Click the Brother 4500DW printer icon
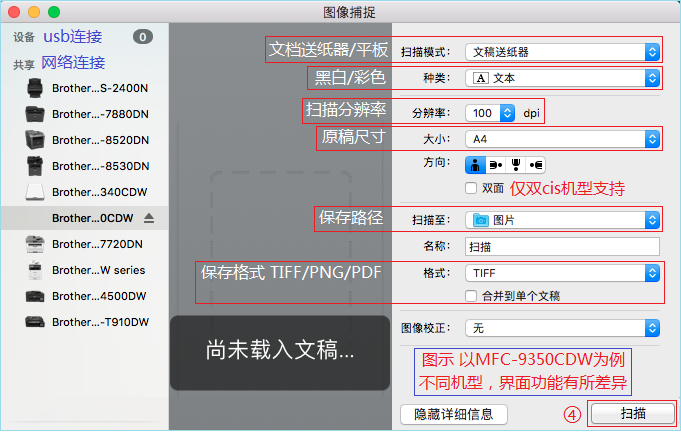681x432 pixels. [35, 297]
